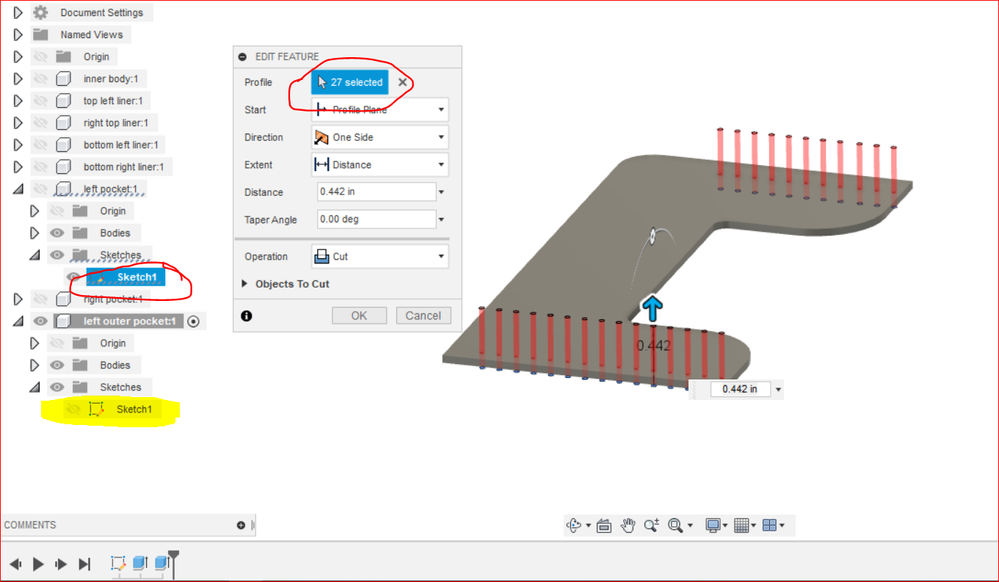Open the Extent dropdown set to Distance
Viewport: 999px width, 582px height.
(x=380, y=164)
